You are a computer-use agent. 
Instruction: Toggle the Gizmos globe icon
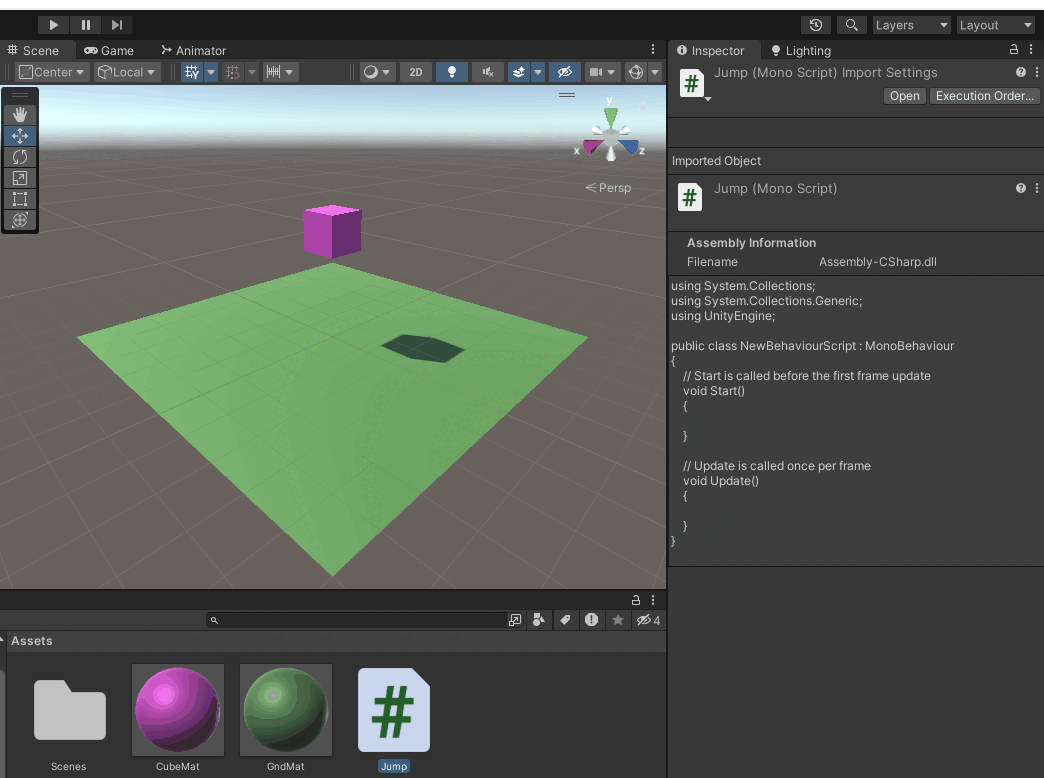[x=636, y=72]
